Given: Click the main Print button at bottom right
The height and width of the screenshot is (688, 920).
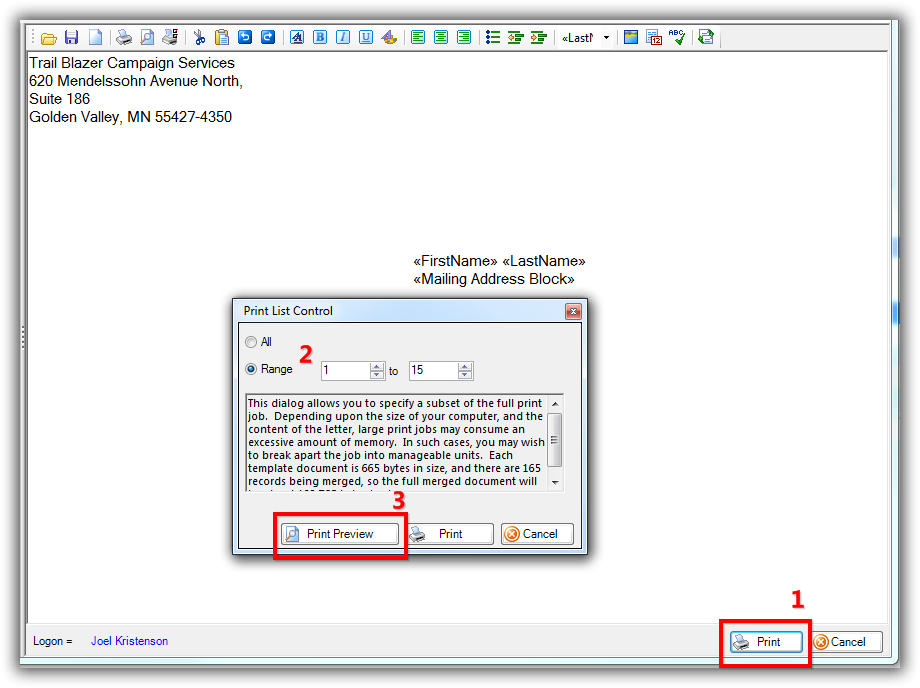Looking at the screenshot, I should [x=766, y=642].
